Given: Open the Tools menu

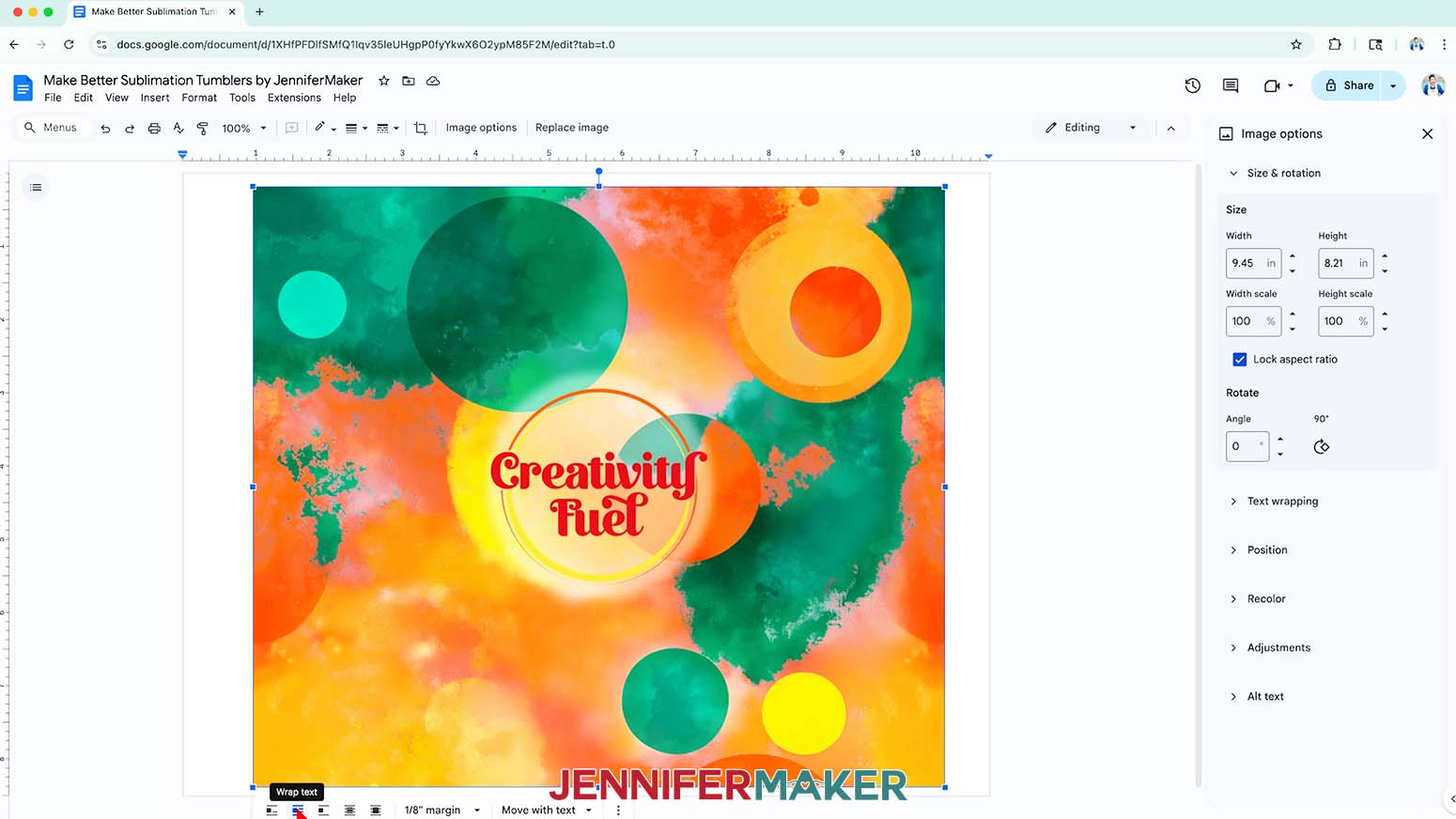Looking at the screenshot, I should (242, 98).
